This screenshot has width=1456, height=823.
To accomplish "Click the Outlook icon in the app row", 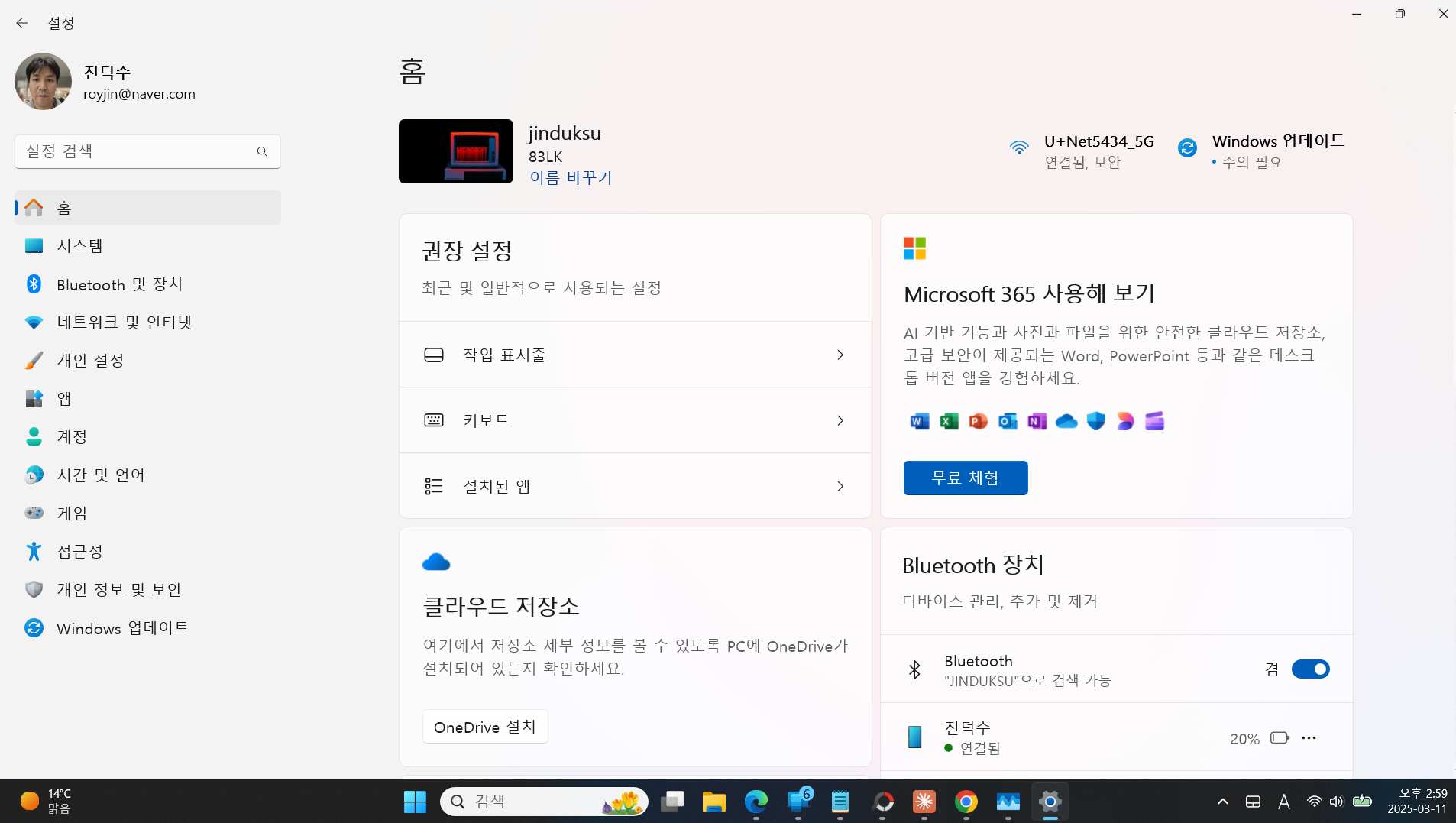I will coord(1007,421).
